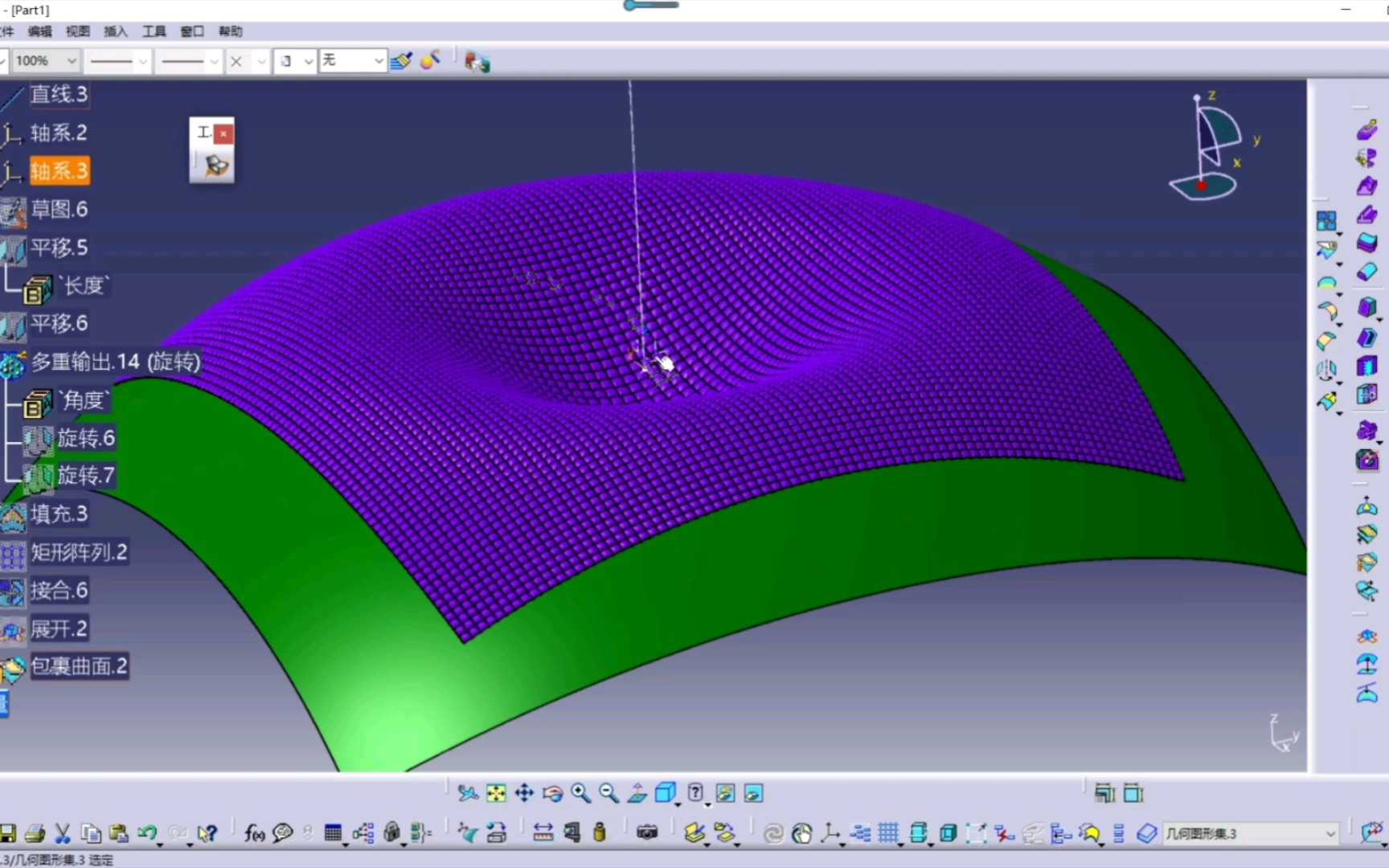
Task: Toggle the Rotate view tool
Action: coord(552,794)
